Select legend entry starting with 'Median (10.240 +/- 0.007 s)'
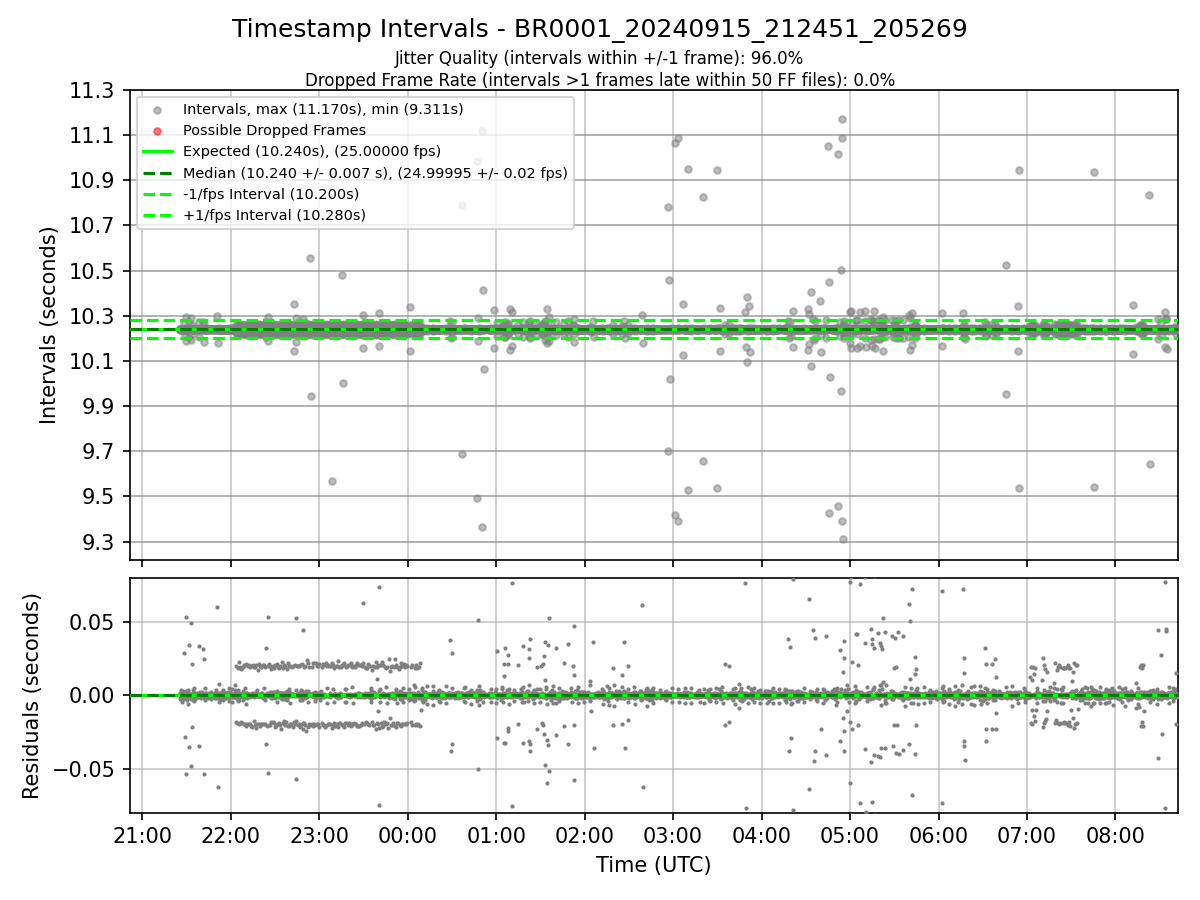The width and height of the screenshot is (1200, 900). pyautogui.click(x=375, y=173)
